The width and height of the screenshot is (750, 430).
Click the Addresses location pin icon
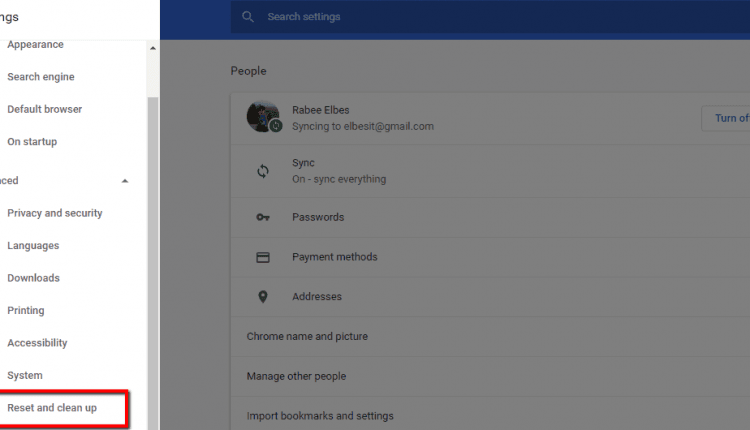click(x=263, y=297)
